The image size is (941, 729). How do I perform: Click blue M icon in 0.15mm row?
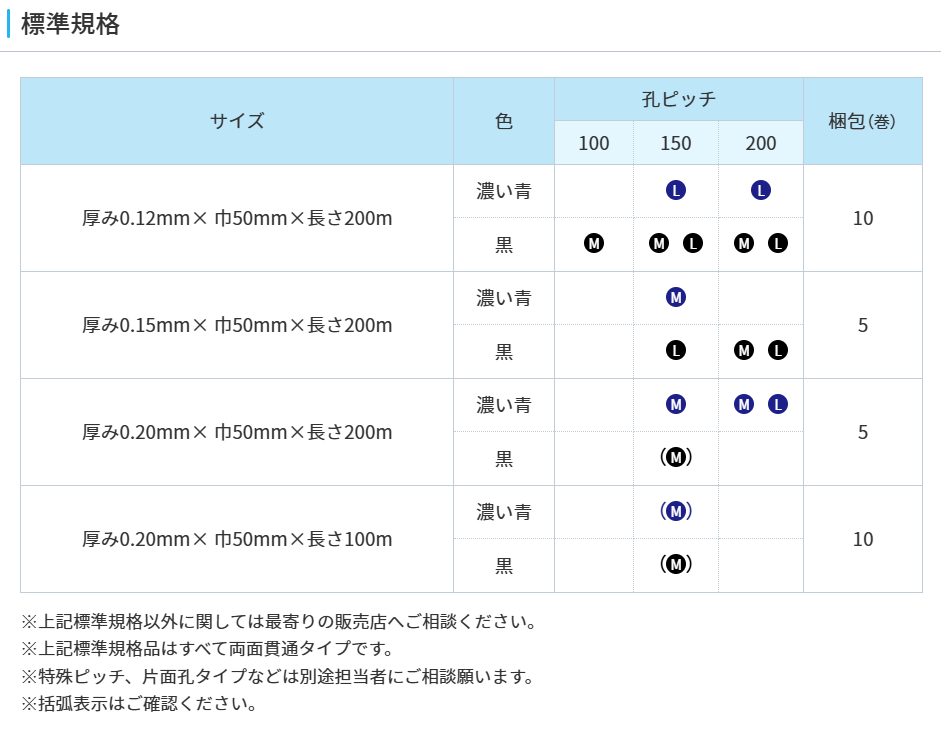pos(676,297)
